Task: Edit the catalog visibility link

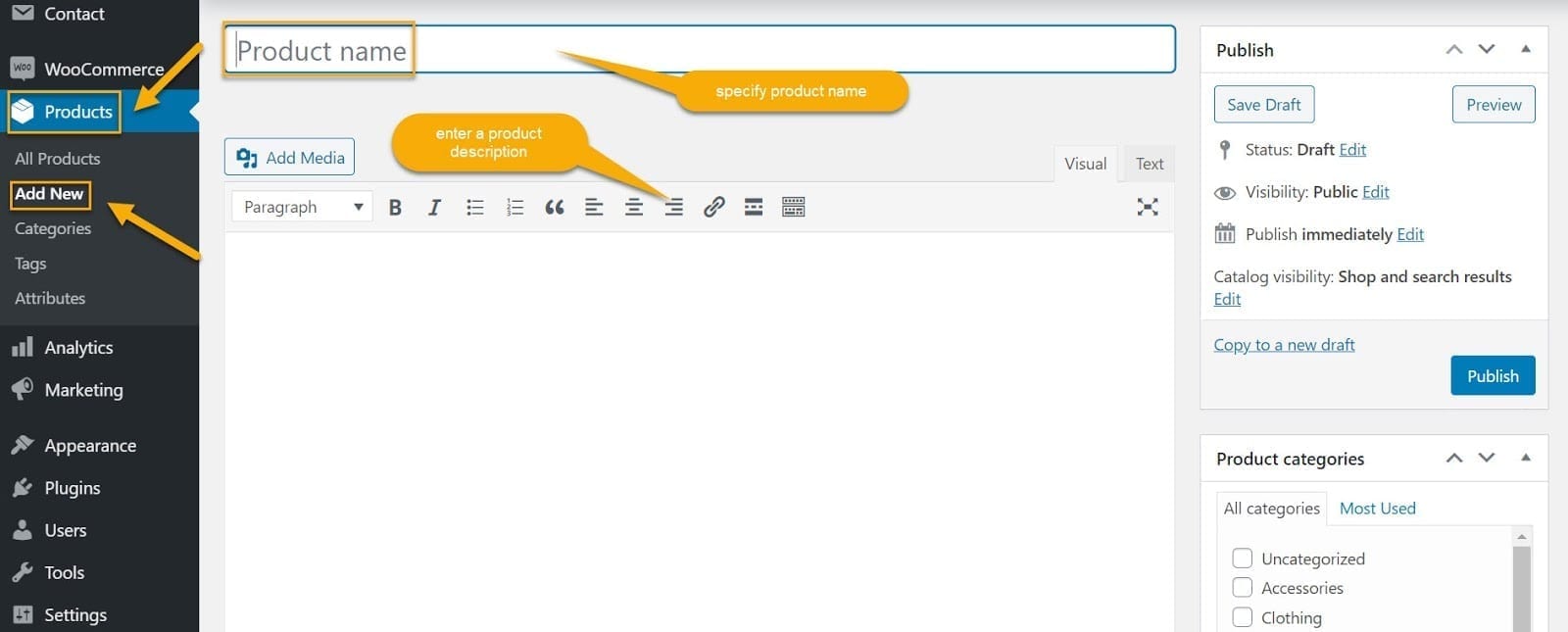Action: (1227, 300)
